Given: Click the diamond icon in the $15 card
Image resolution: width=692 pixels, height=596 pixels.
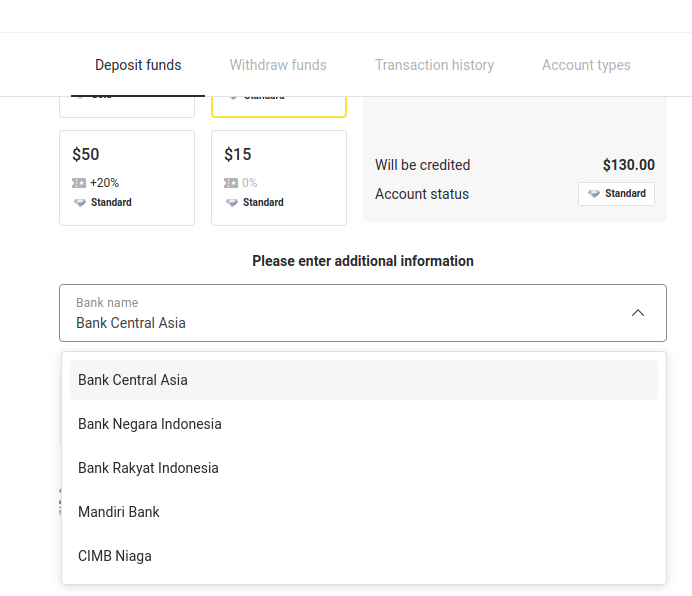Looking at the screenshot, I should [232, 203].
